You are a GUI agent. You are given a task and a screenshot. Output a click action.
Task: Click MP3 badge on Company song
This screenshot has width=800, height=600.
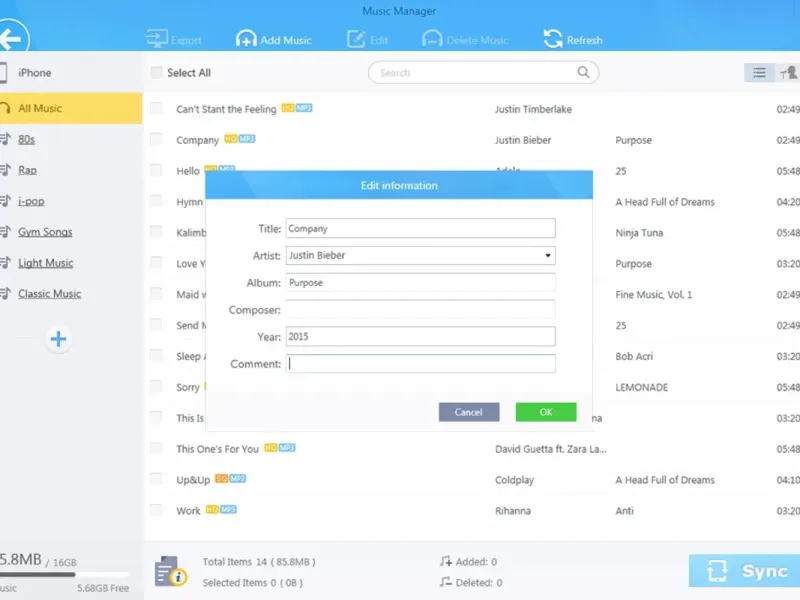[x=247, y=139]
